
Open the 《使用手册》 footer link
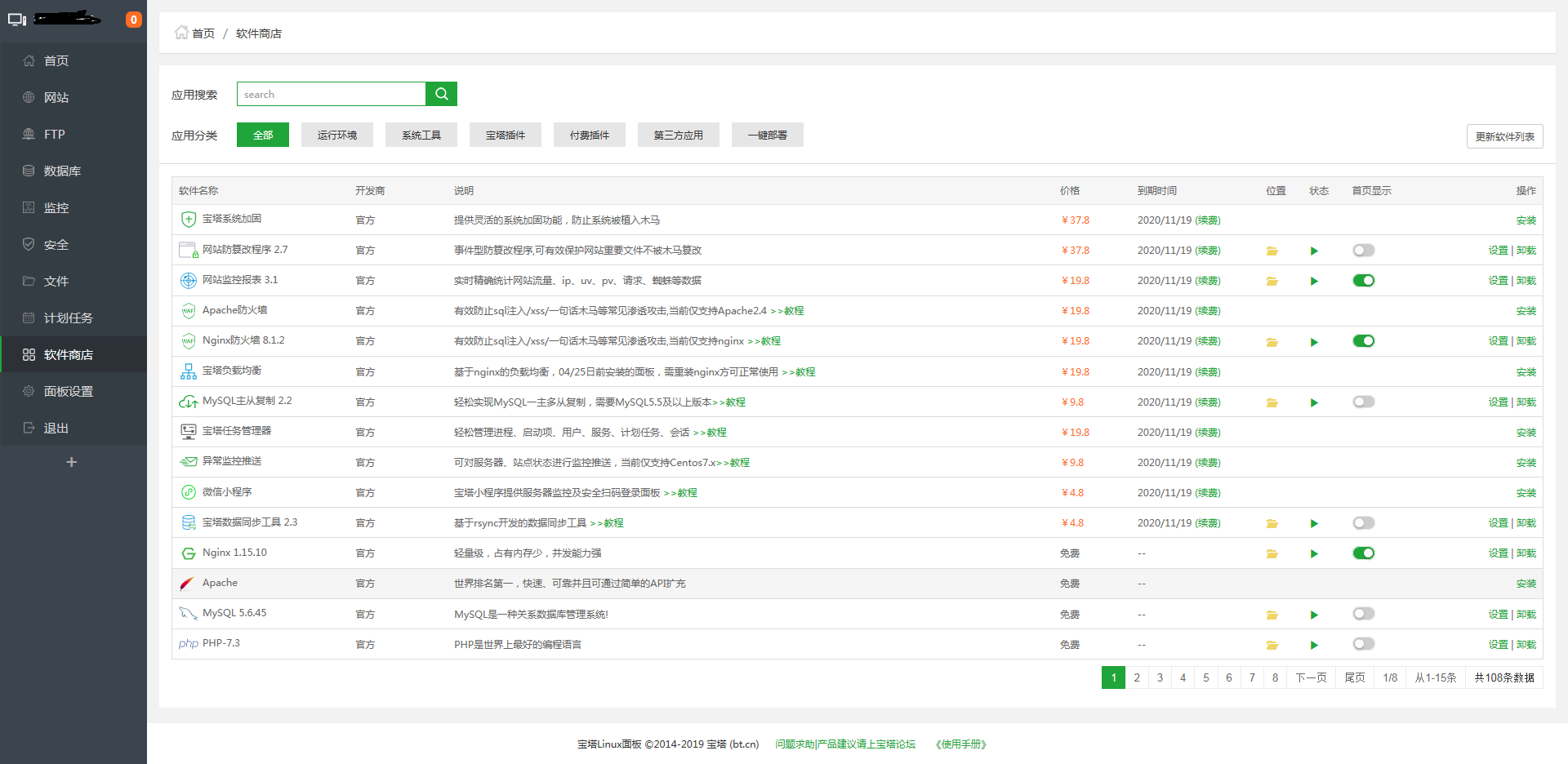tap(961, 744)
